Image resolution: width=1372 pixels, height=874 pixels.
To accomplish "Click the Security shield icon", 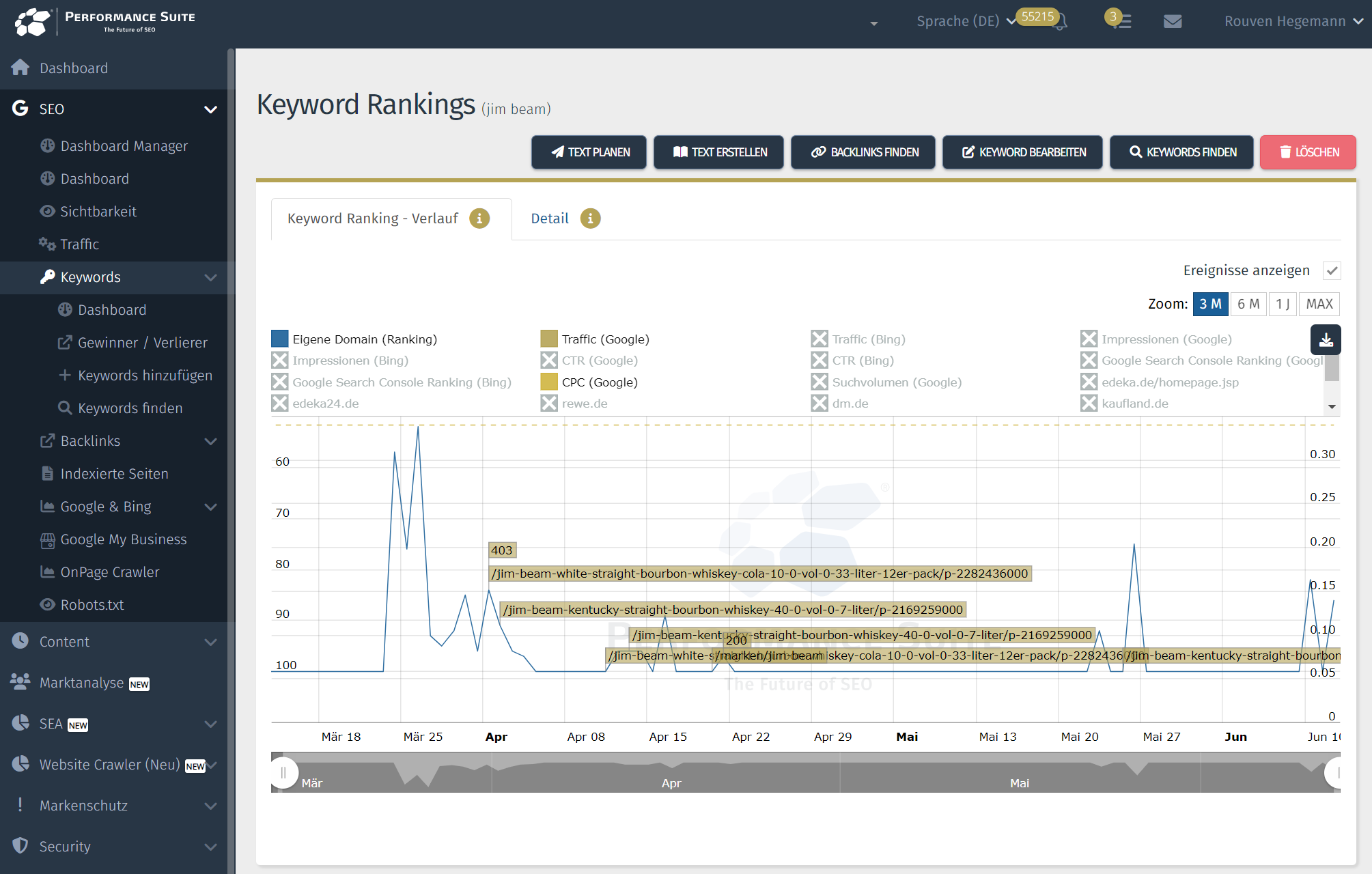I will (x=20, y=845).
